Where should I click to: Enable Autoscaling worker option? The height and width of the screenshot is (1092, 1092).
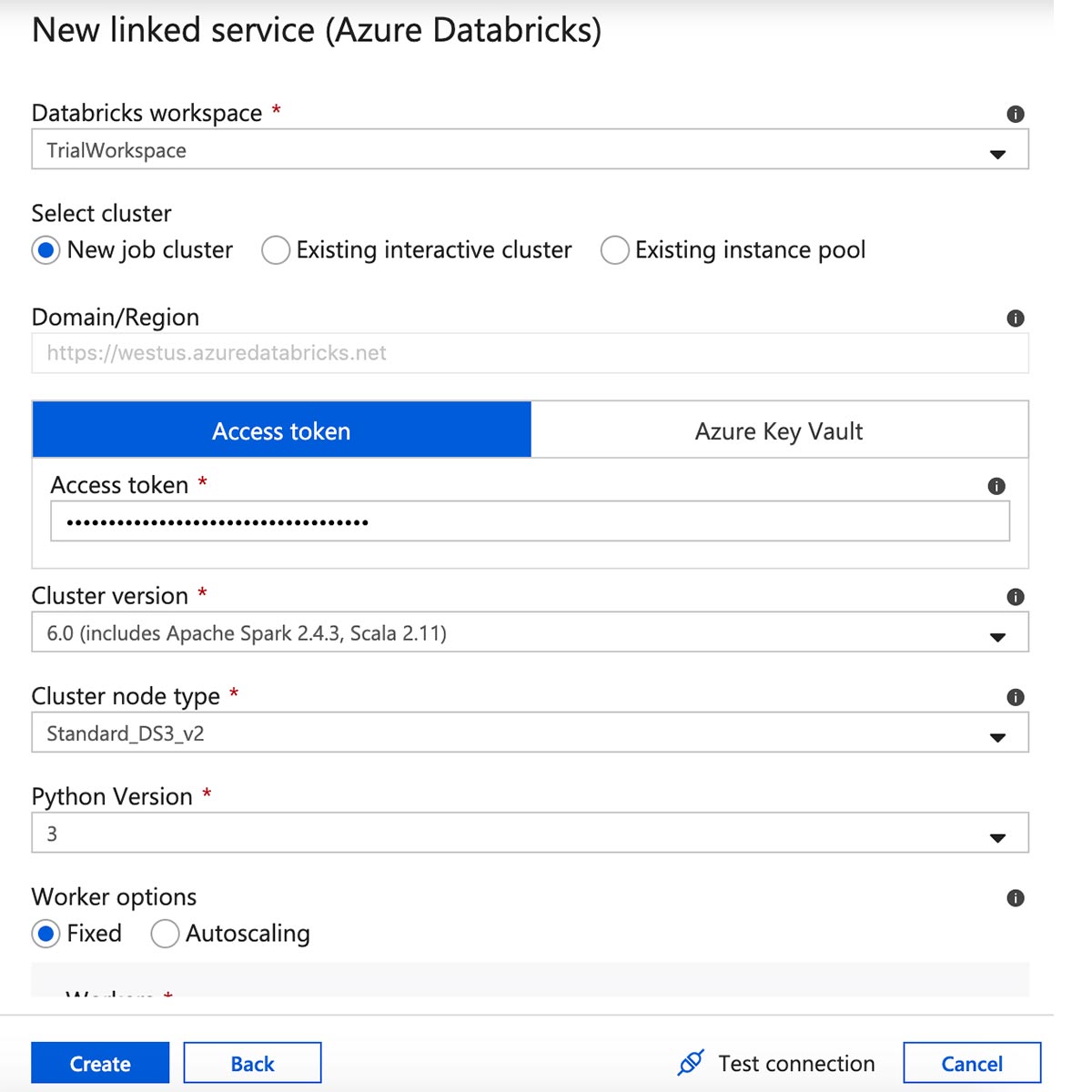click(x=165, y=934)
